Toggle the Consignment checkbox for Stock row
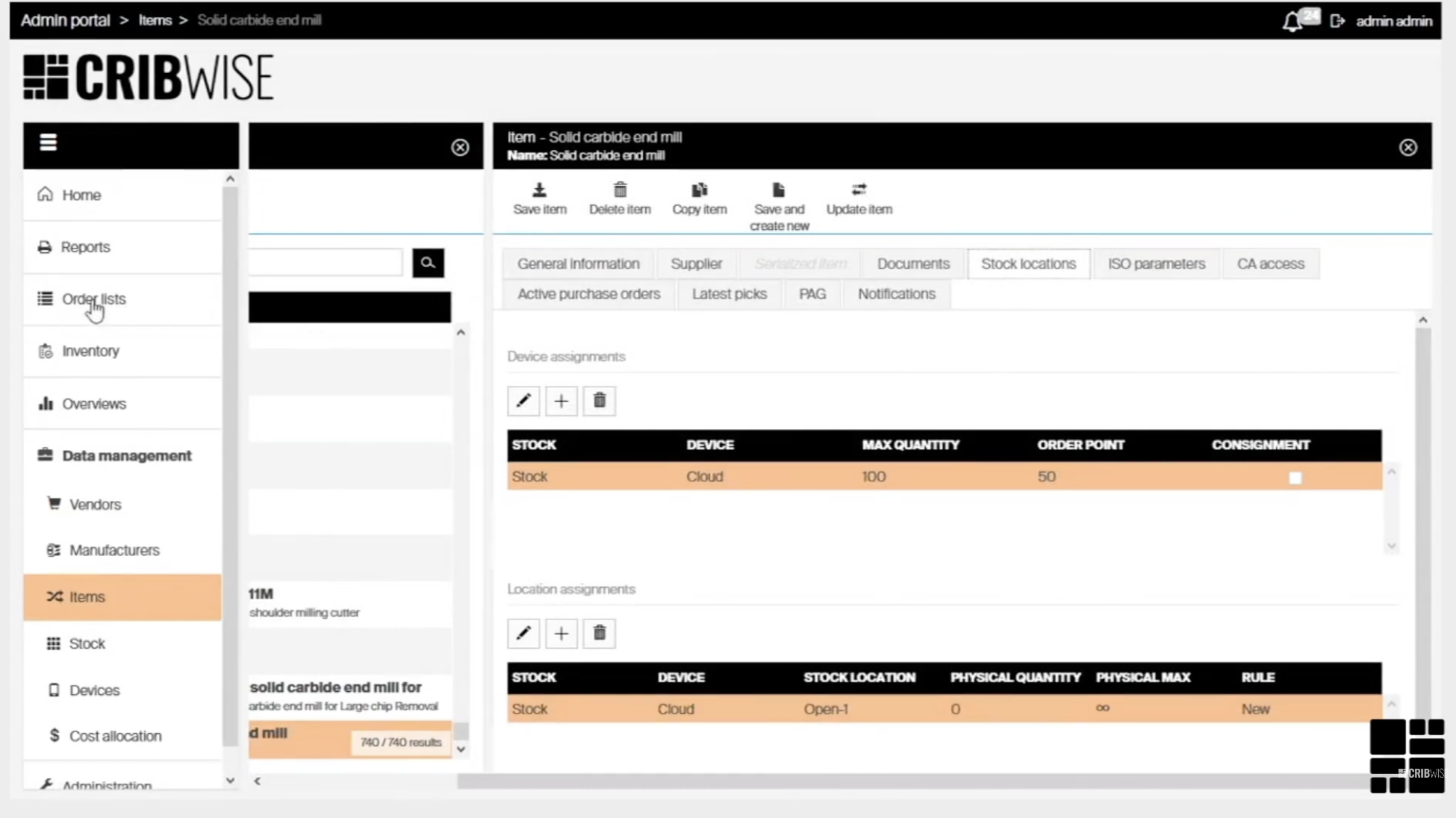The image size is (1456, 818). [1295, 478]
